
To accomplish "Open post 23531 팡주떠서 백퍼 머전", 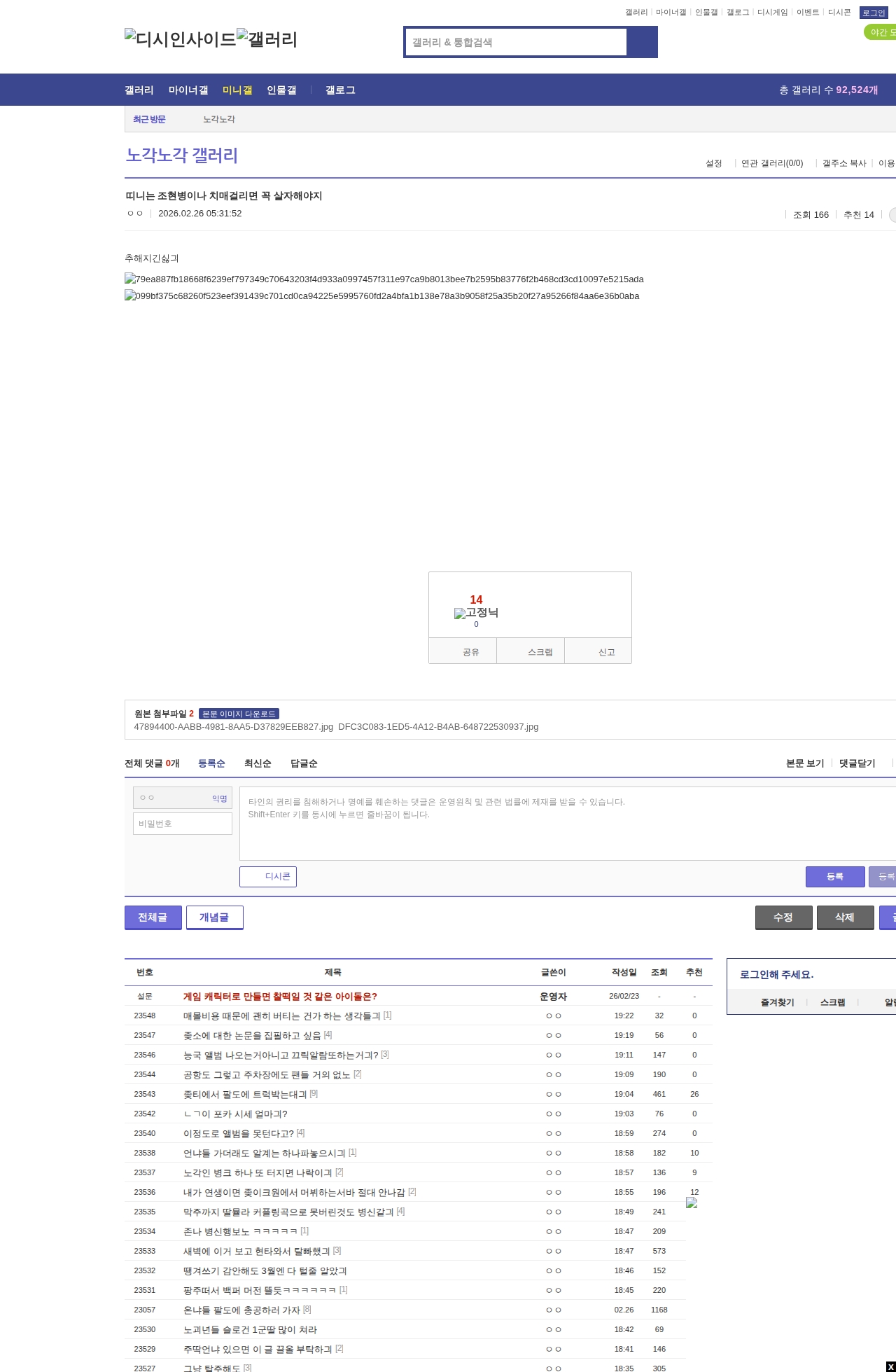I will (x=260, y=1290).
